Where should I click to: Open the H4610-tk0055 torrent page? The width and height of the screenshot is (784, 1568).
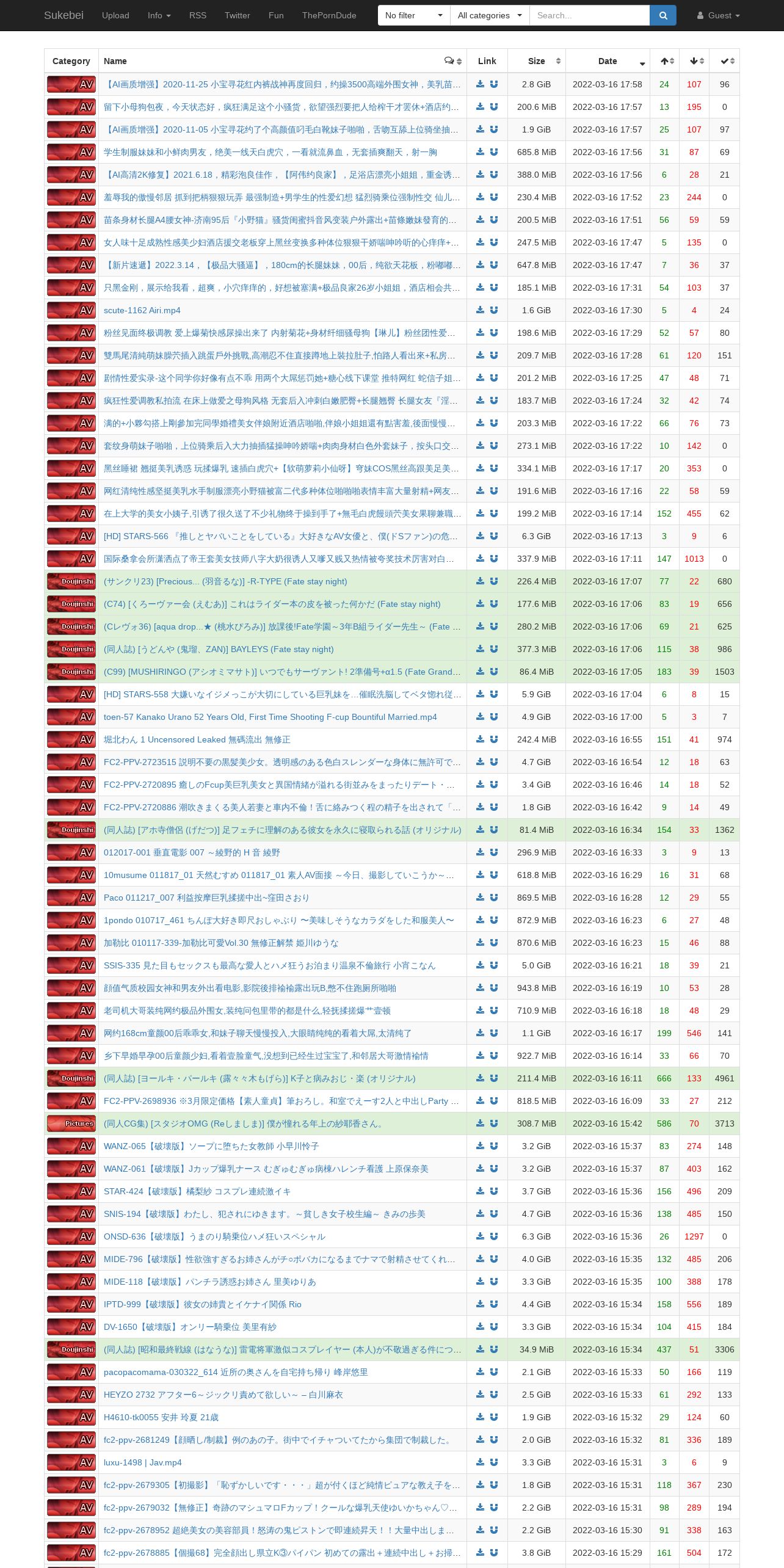coord(161,1417)
